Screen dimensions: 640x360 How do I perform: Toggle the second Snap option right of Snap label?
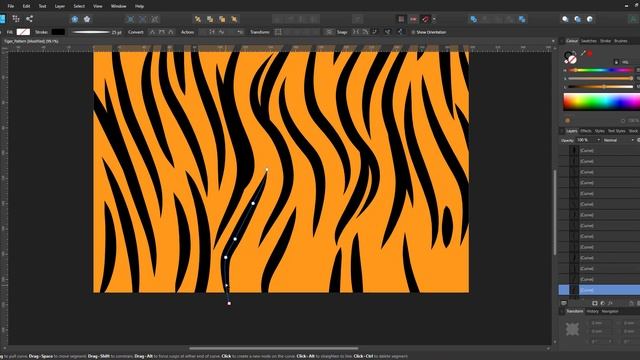tap(365, 32)
